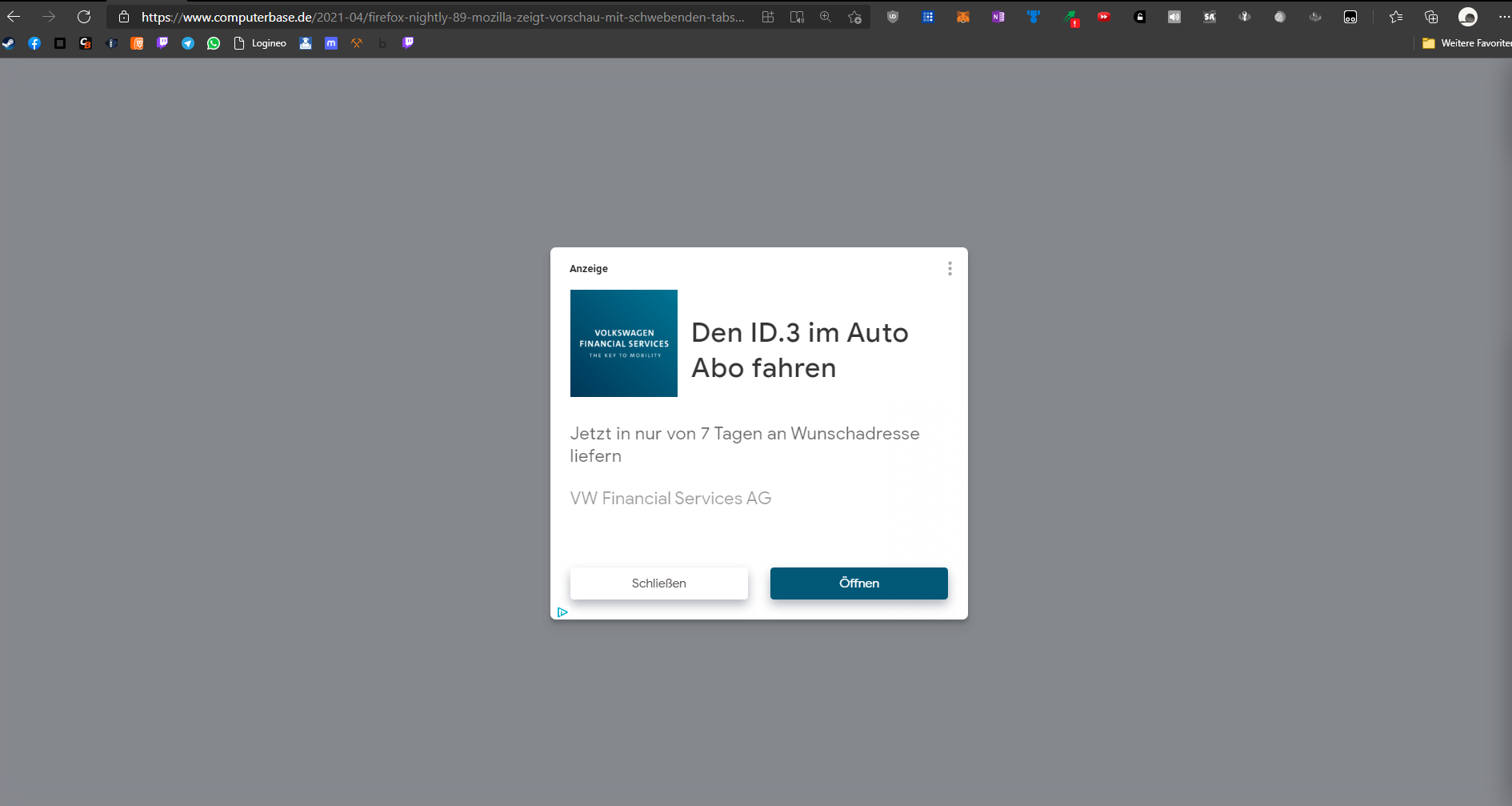Open the immersive reader read-aloud icon

pos(797,17)
